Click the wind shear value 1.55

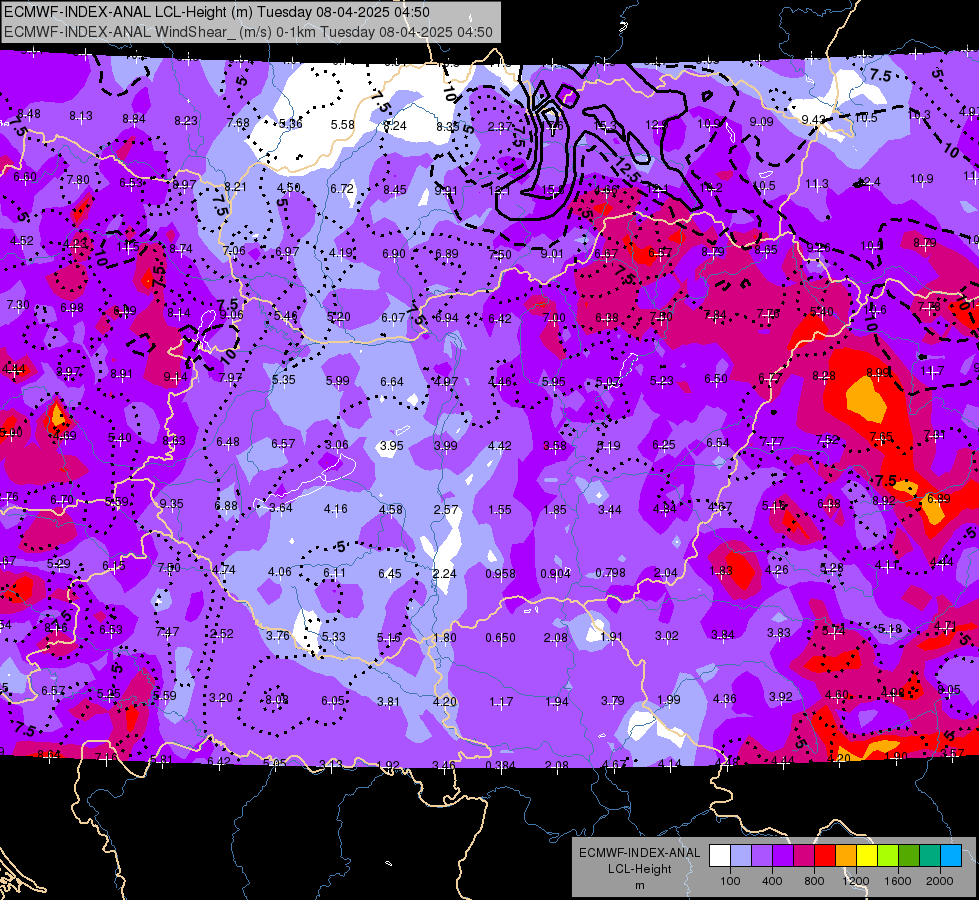[499, 510]
